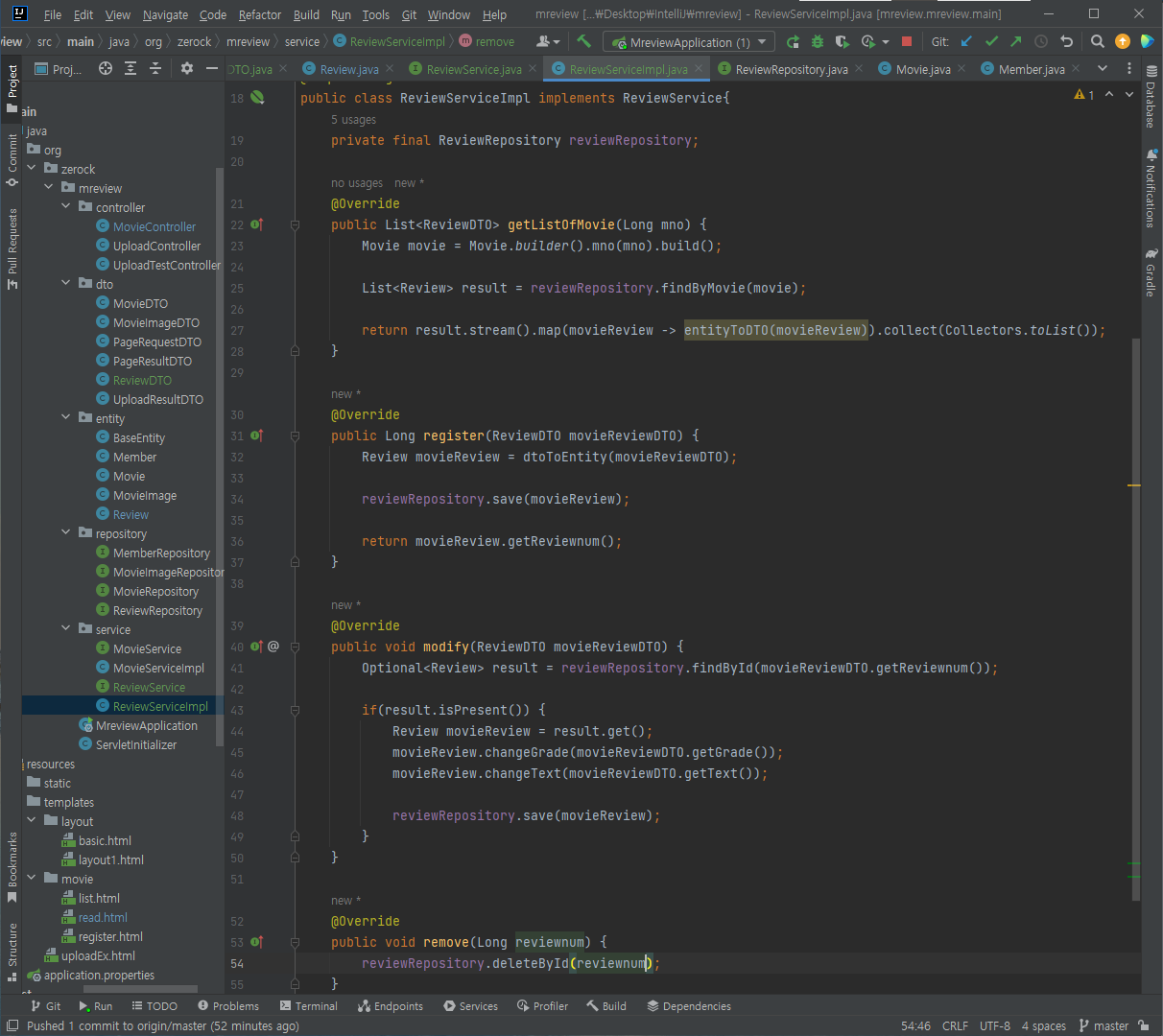This screenshot has width=1163, height=1036.
Task: Open the code collaboration user icon
Action: pyautogui.click(x=548, y=41)
